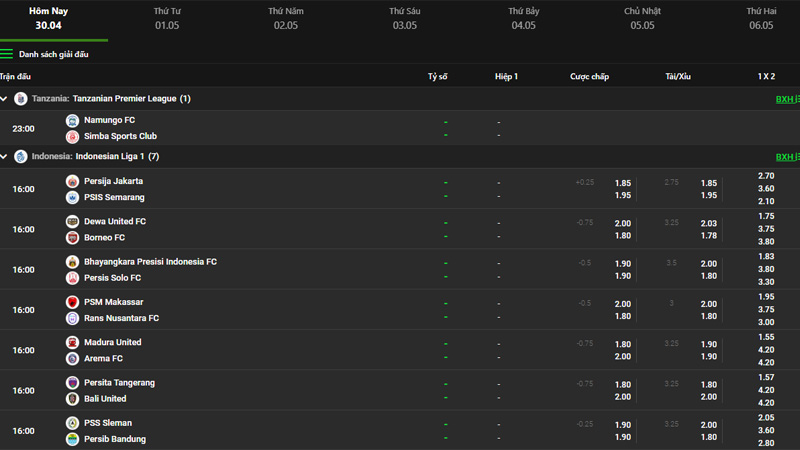800x450 pixels.
Task: Switch to Thứ Năm 02.05 tab
Action: tap(286, 18)
